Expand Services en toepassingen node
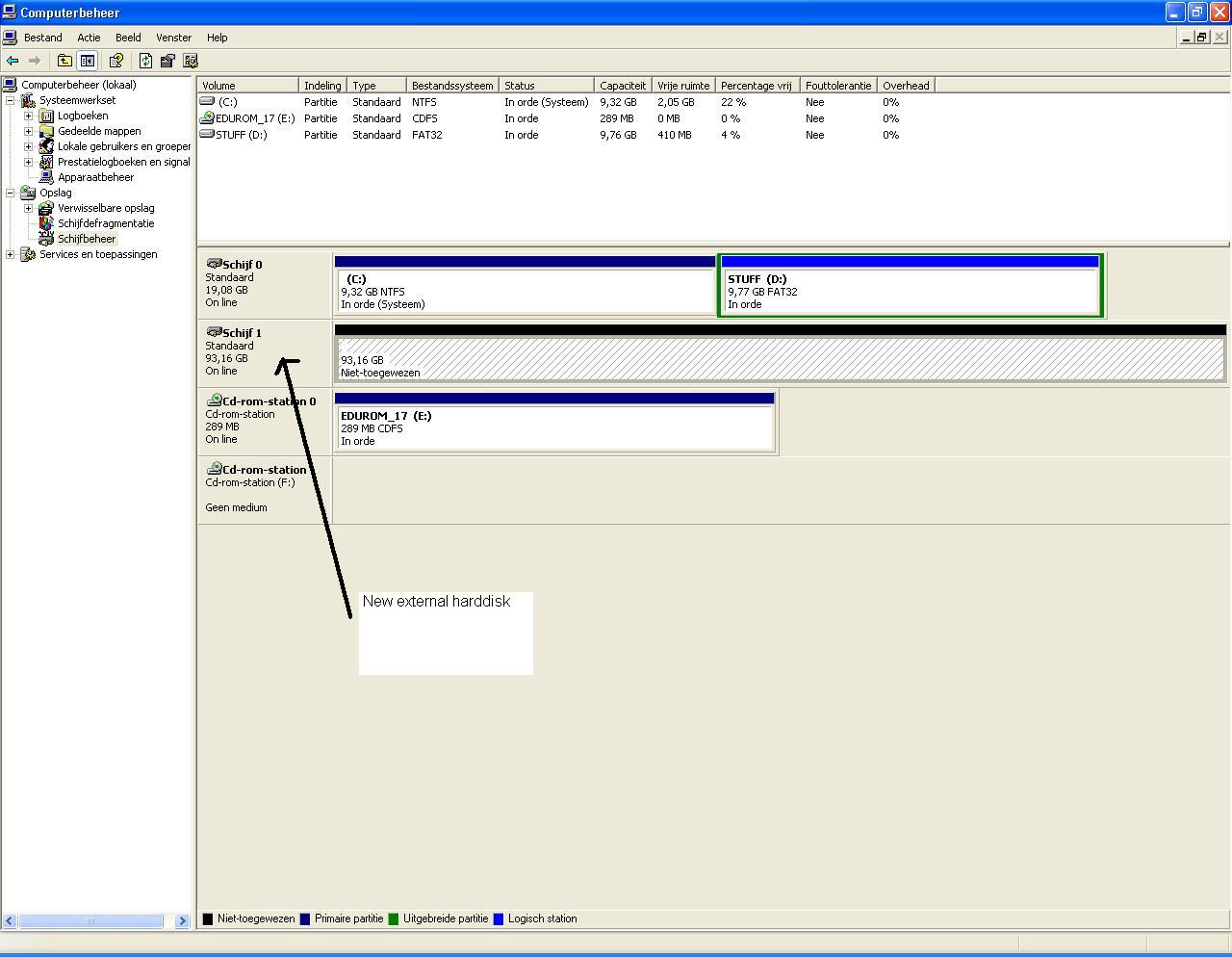Image resolution: width=1232 pixels, height=957 pixels. (11, 254)
